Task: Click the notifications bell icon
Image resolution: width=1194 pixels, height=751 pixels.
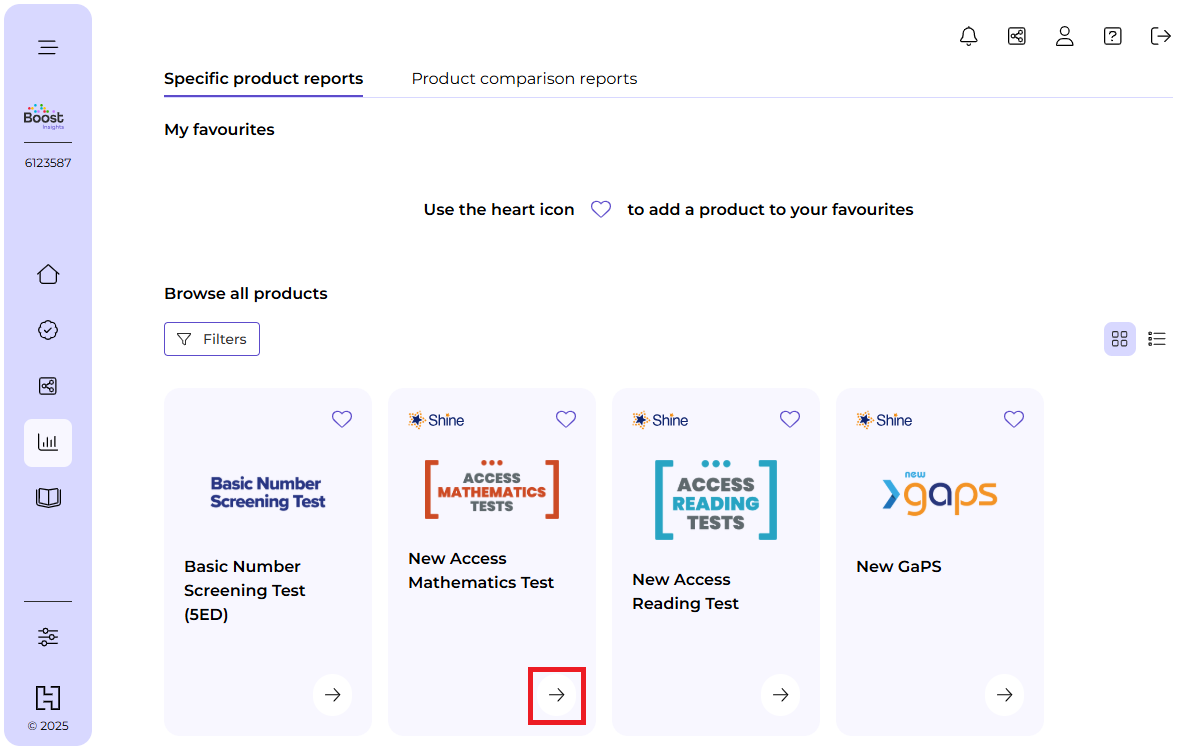Action: (x=968, y=37)
